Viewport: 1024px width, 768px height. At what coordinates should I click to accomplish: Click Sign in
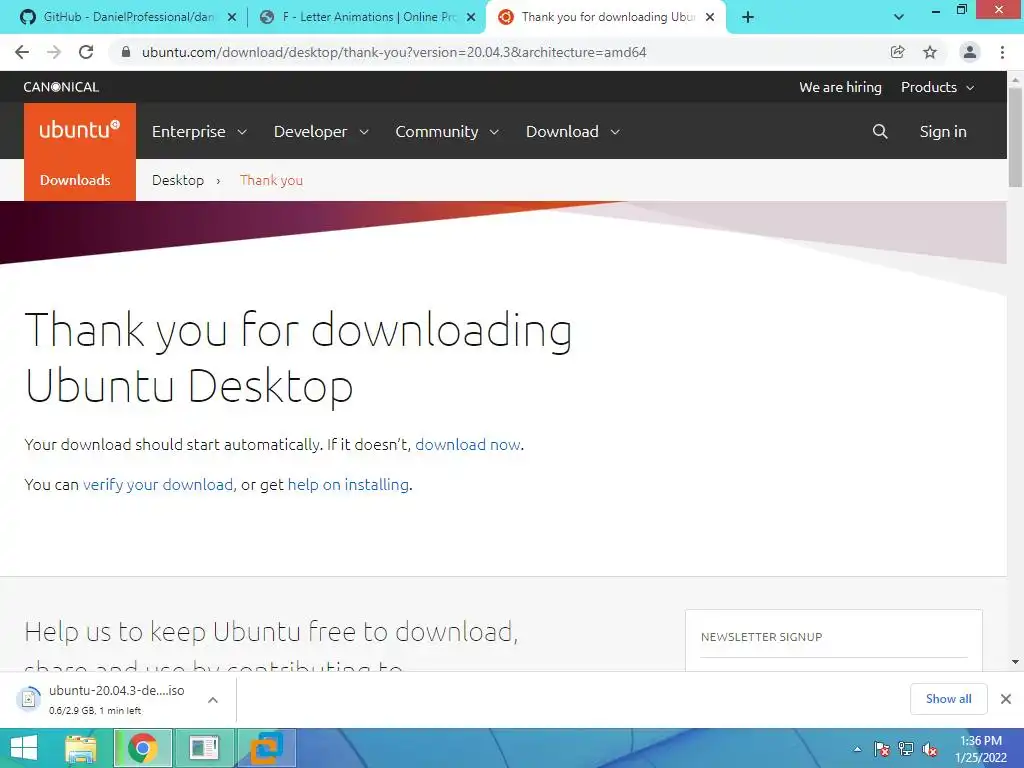pyautogui.click(x=942, y=131)
